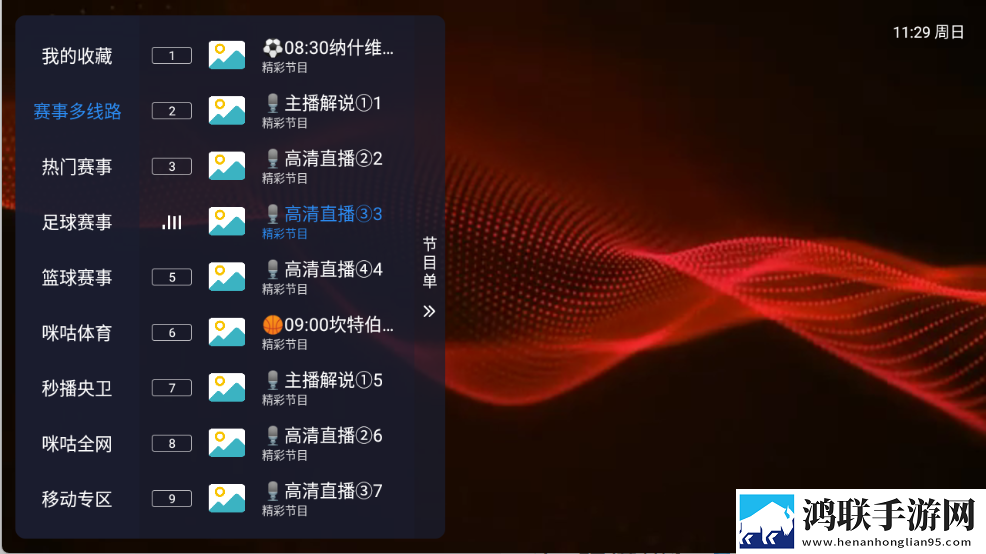The height and width of the screenshot is (554, 986).
Task: Open 秒播央卫 category
Action: click(x=77, y=388)
